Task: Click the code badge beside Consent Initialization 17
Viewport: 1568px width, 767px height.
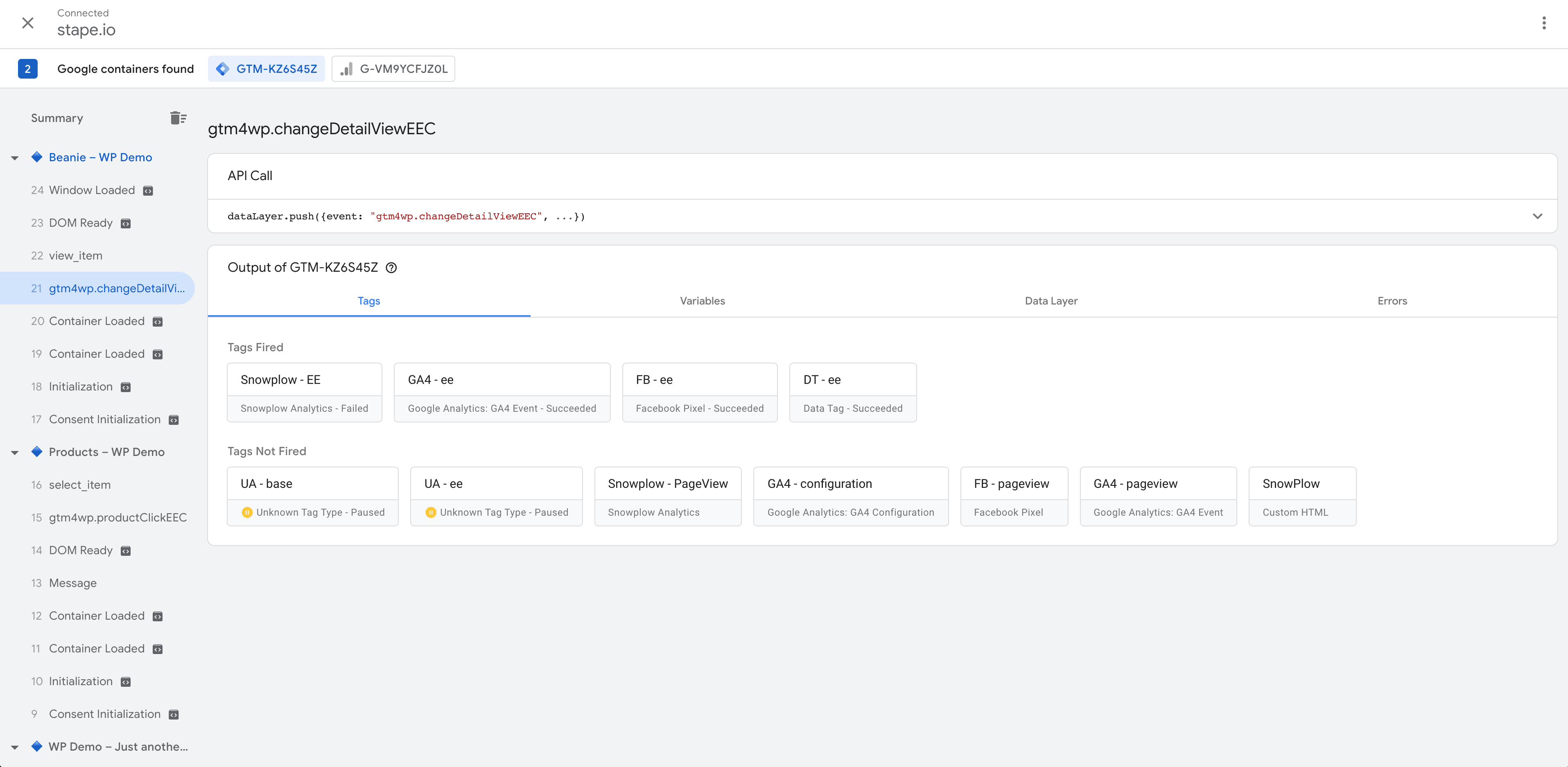Action: [174, 420]
